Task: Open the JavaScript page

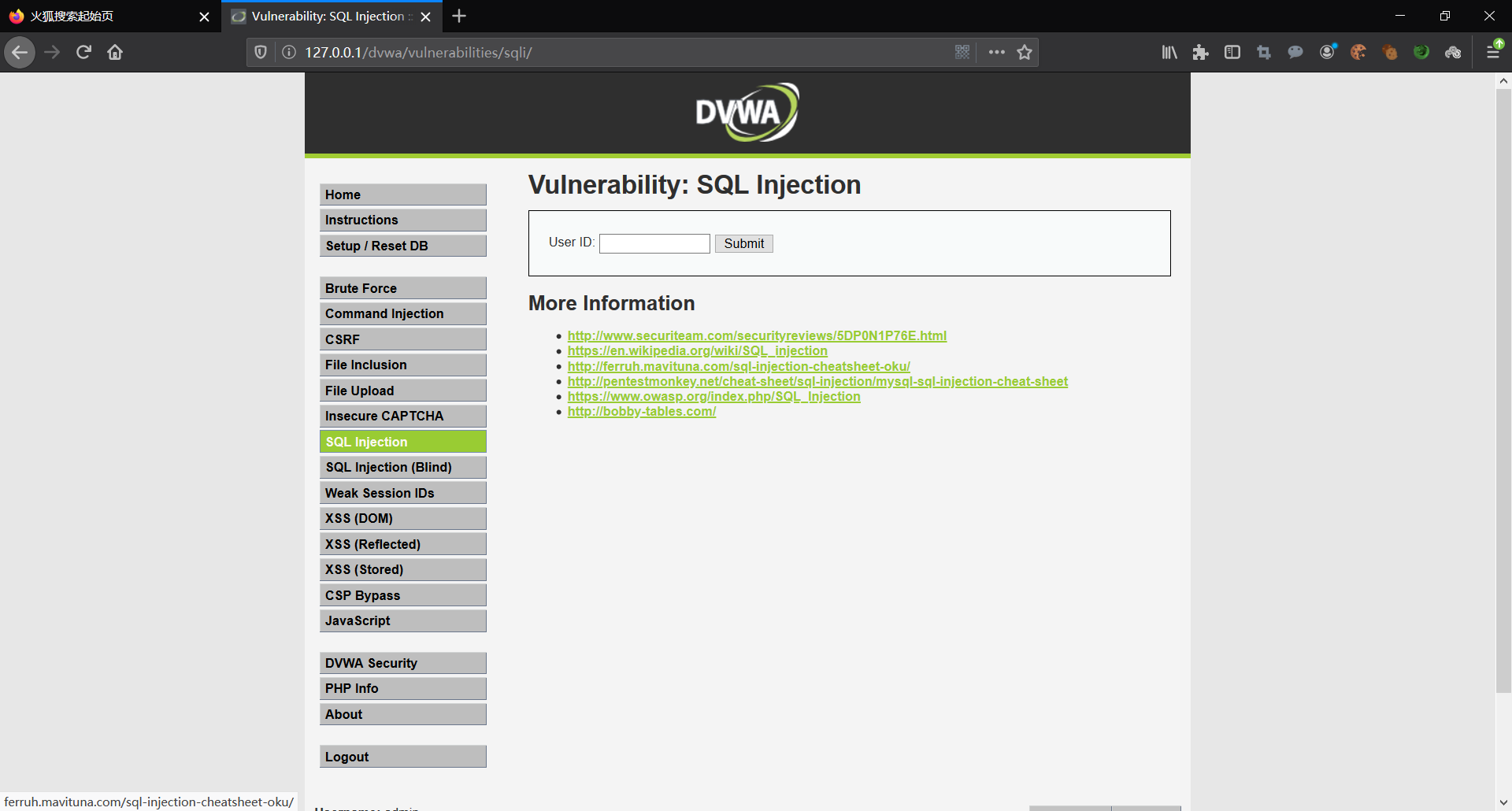Action: pos(403,620)
